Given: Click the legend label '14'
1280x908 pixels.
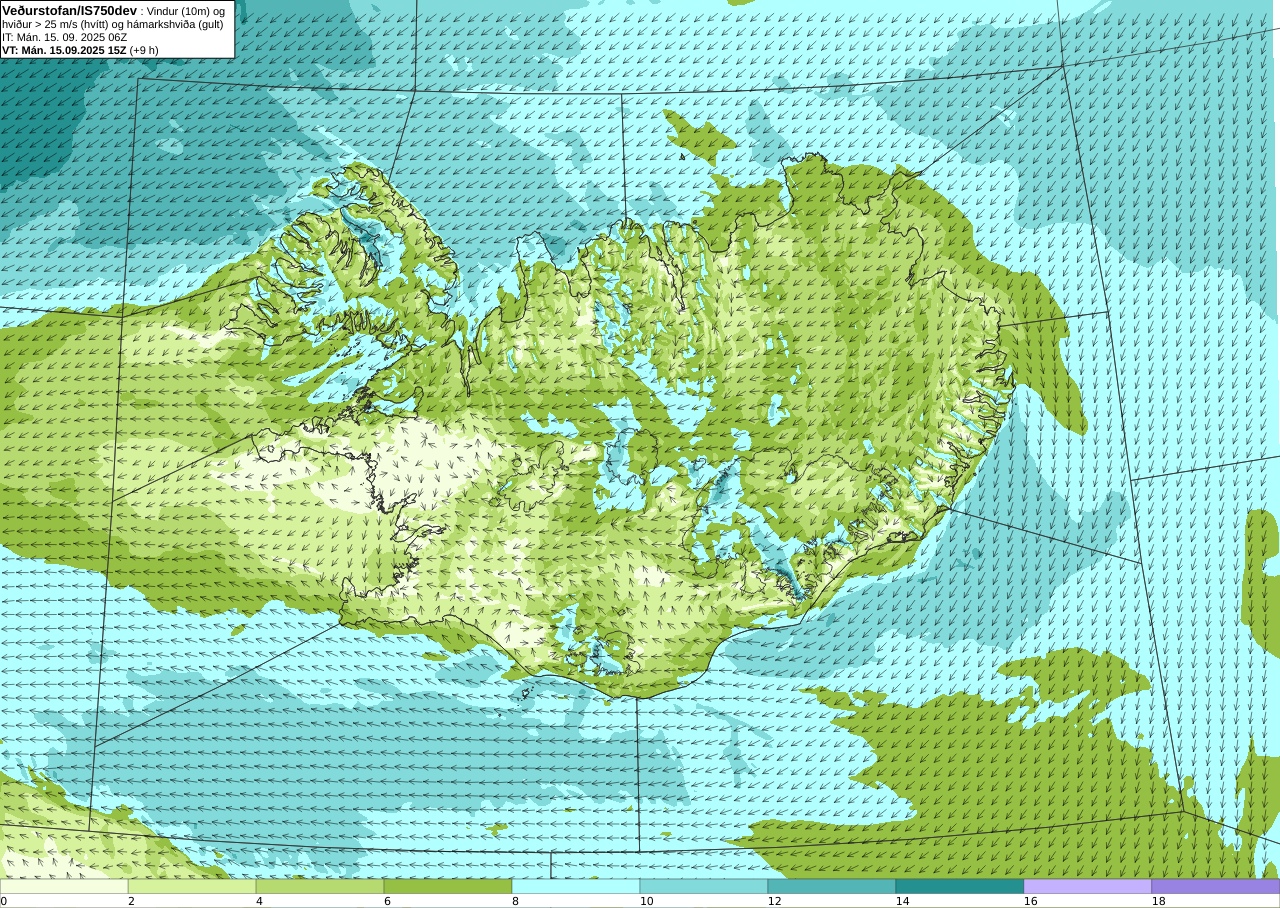Looking at the screenshot, I should (902, 901).
